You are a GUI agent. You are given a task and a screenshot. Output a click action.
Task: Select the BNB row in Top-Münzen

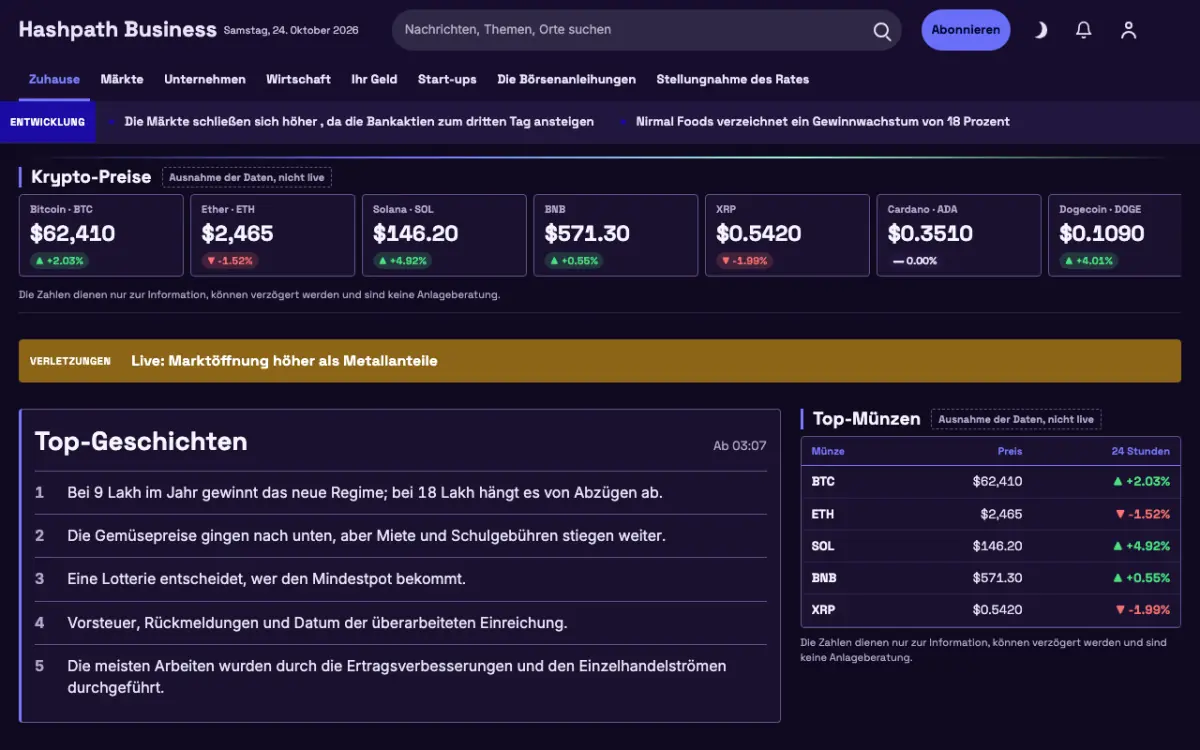click(990, 578)
